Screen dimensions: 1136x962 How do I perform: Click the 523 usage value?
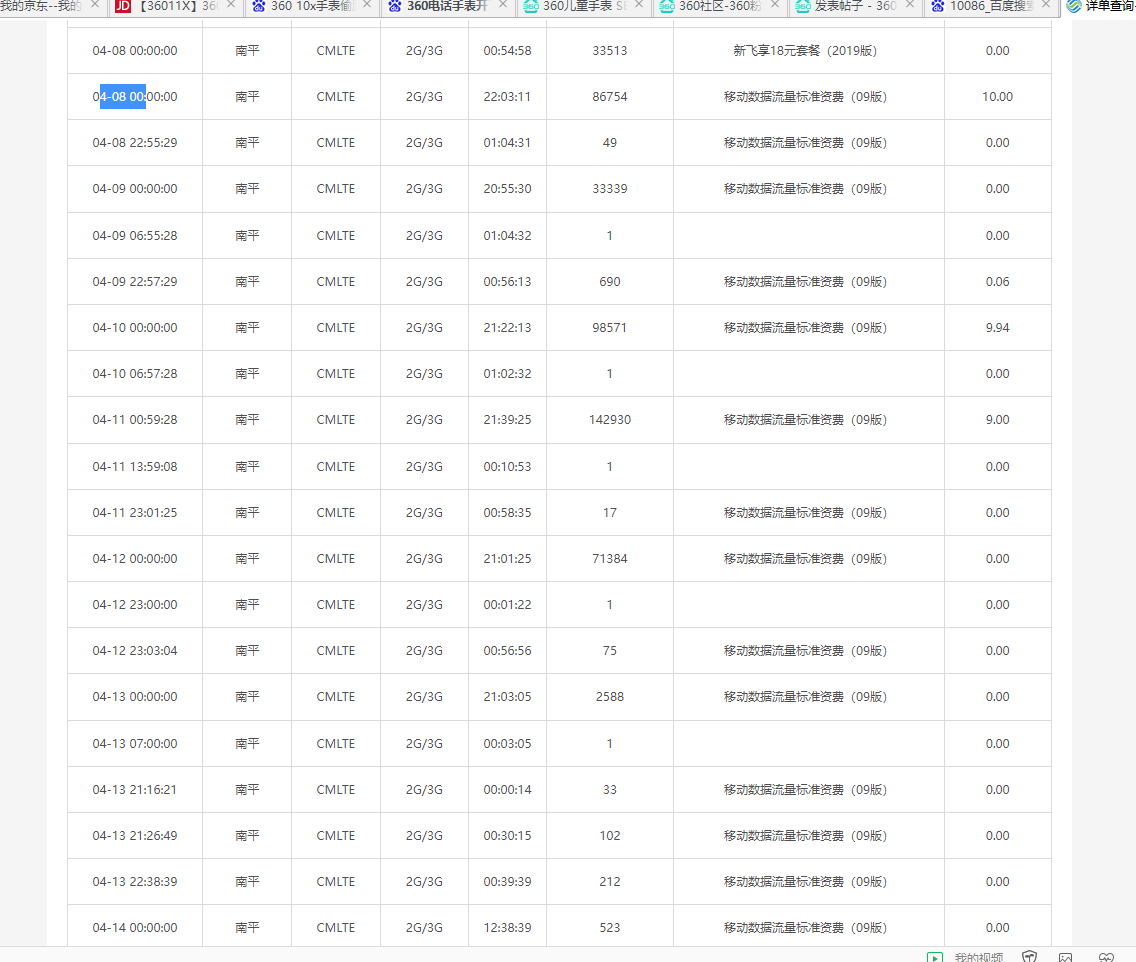tap(610, 927)
